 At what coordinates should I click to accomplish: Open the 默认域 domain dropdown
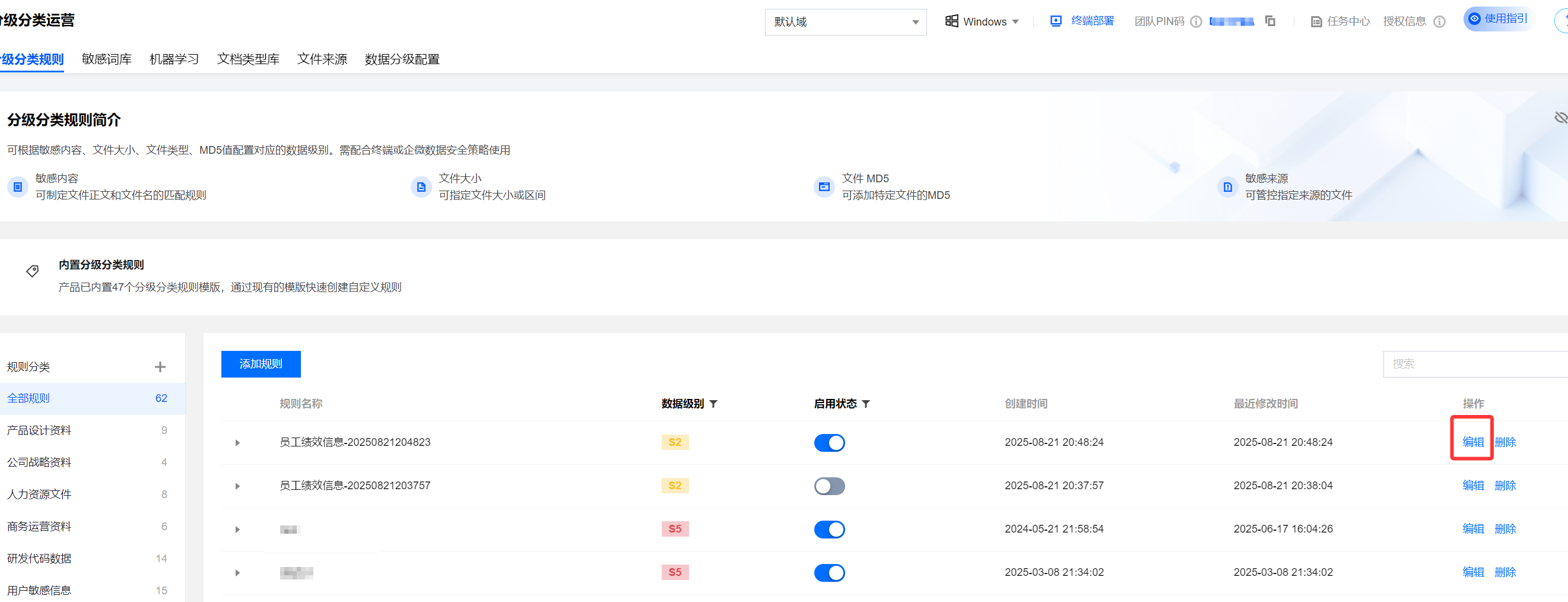pos(845,22)
